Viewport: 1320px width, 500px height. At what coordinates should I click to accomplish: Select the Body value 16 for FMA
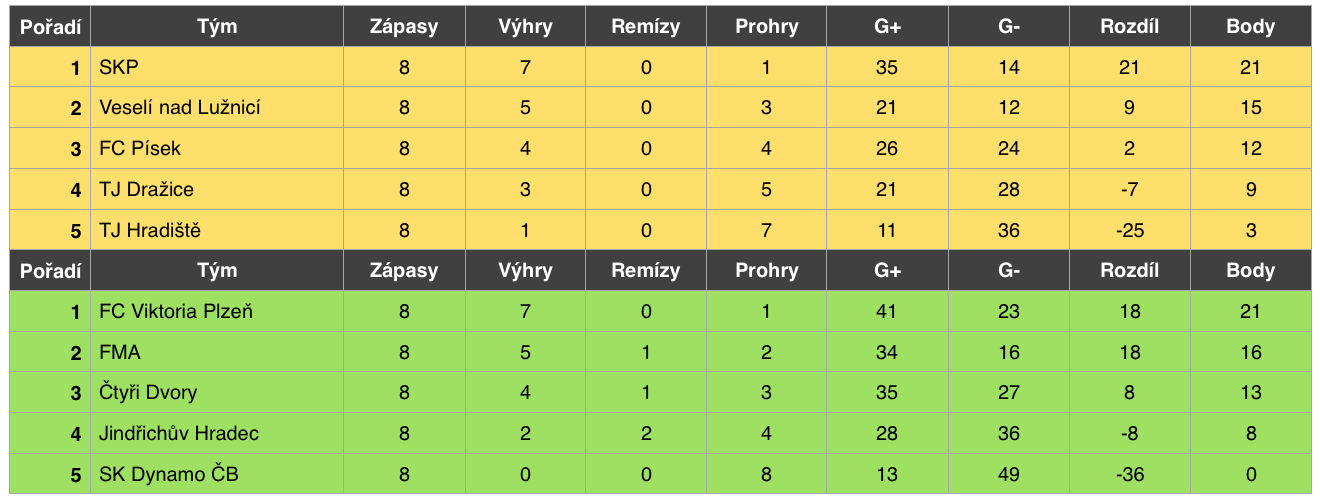coord(1251,353)
